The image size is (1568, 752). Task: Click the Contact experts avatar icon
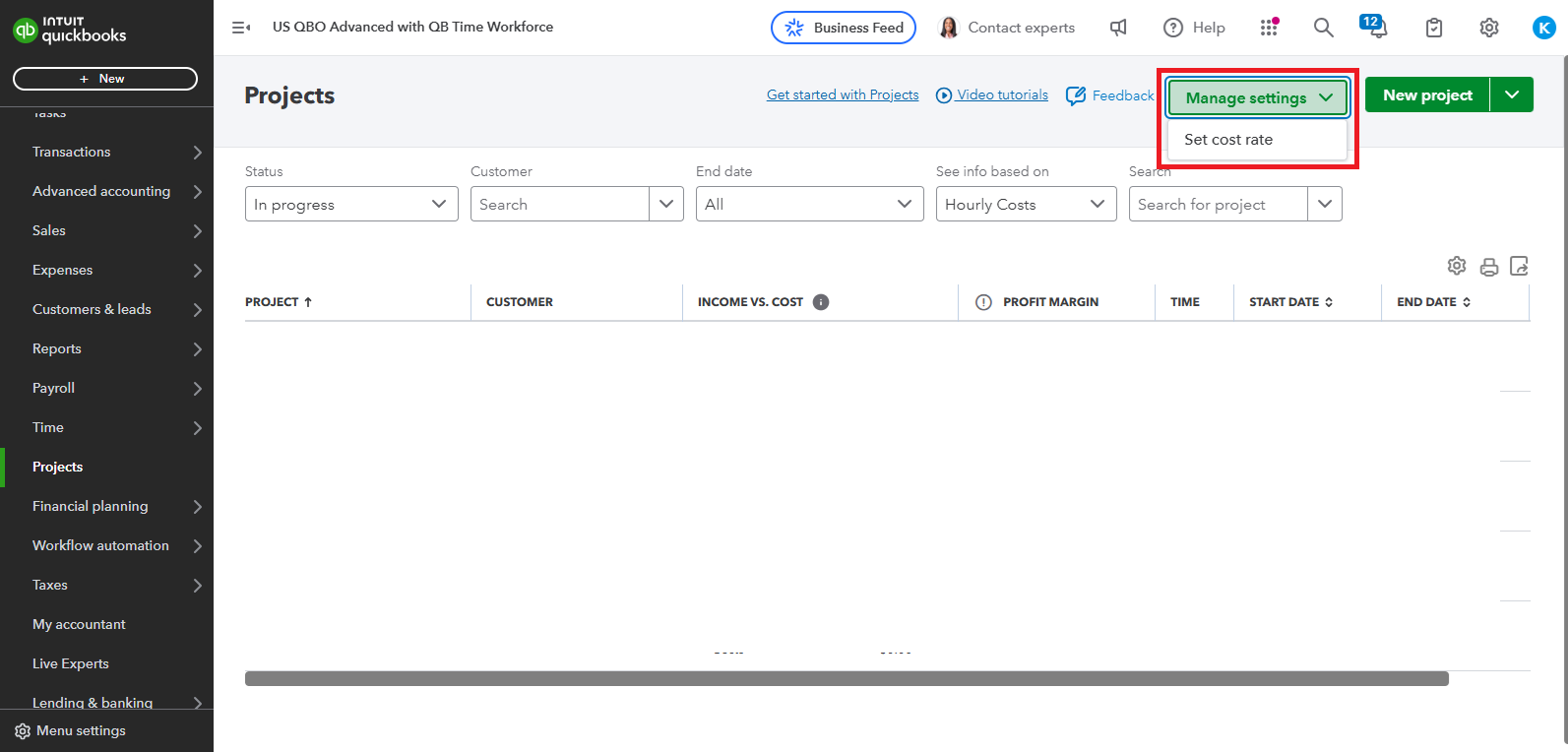(949, 28)
